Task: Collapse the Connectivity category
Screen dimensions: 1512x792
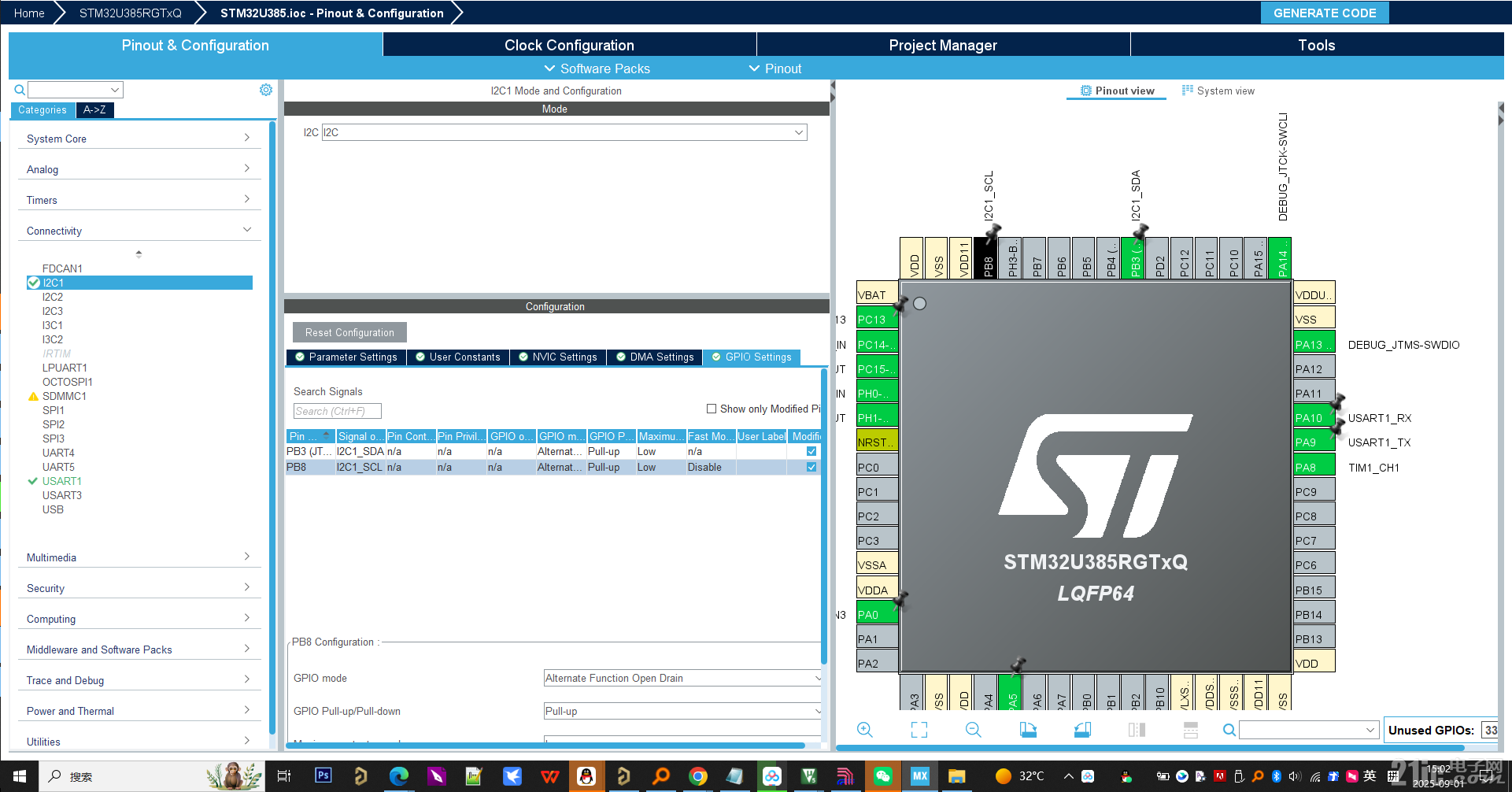Action: (139, 231)
